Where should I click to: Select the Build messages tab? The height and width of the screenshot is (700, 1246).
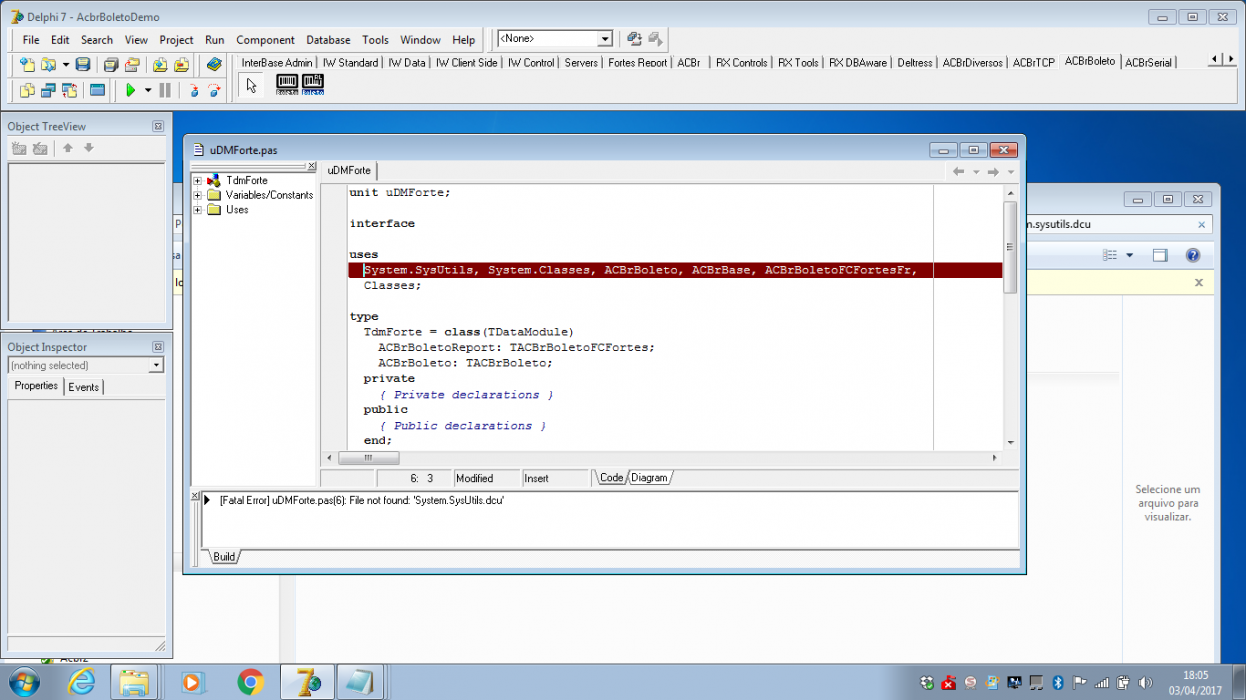click(x=223, y=557)
